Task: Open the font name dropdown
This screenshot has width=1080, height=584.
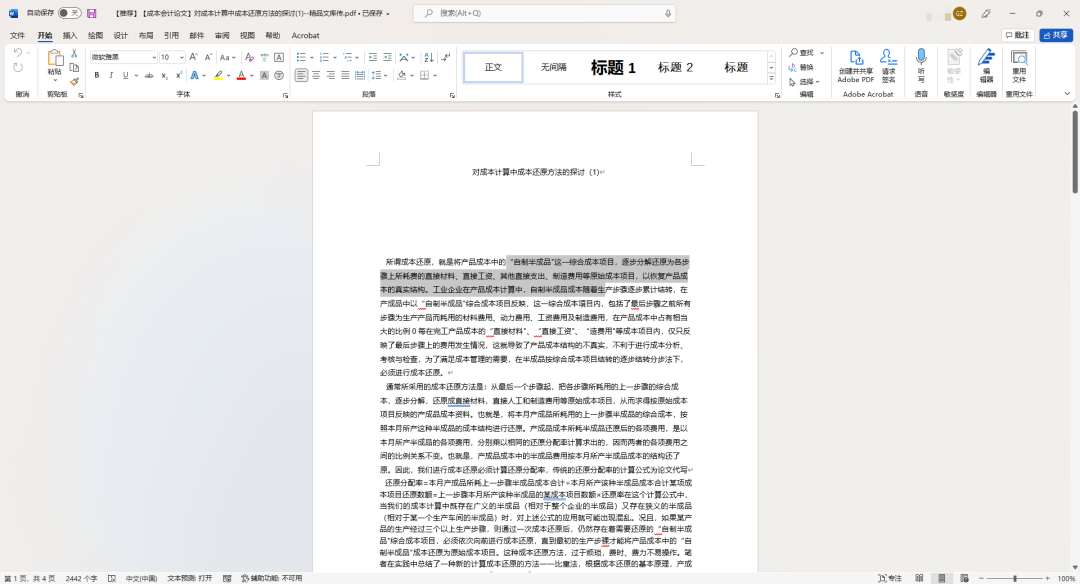Action: (x=154, y=57)
